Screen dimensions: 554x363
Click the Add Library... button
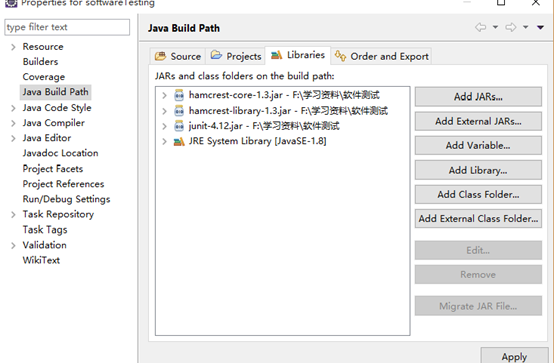(478, 170)
